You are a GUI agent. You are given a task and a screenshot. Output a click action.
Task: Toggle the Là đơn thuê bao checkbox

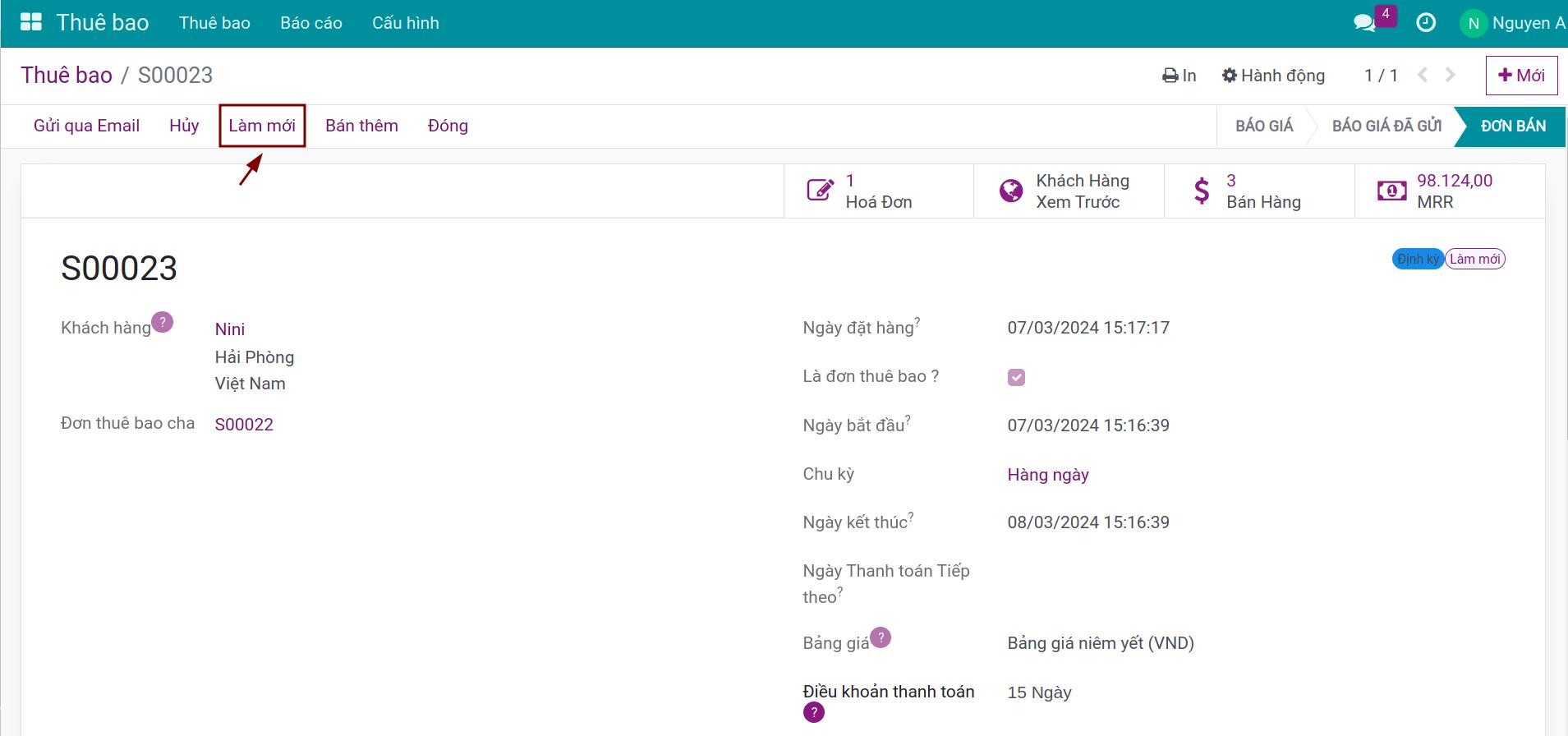click(1016, 377)
